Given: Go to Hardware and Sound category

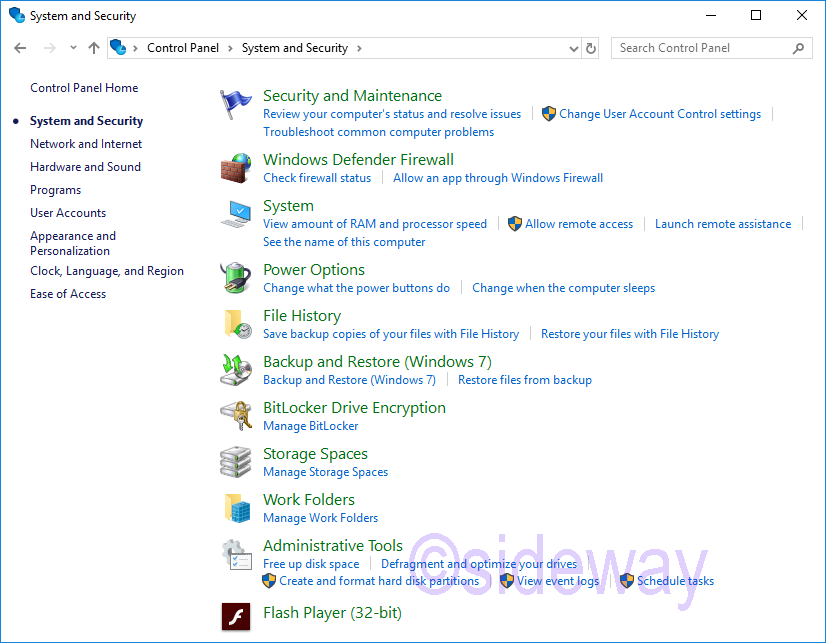Looking at the screenshot, I should [85, 167].
